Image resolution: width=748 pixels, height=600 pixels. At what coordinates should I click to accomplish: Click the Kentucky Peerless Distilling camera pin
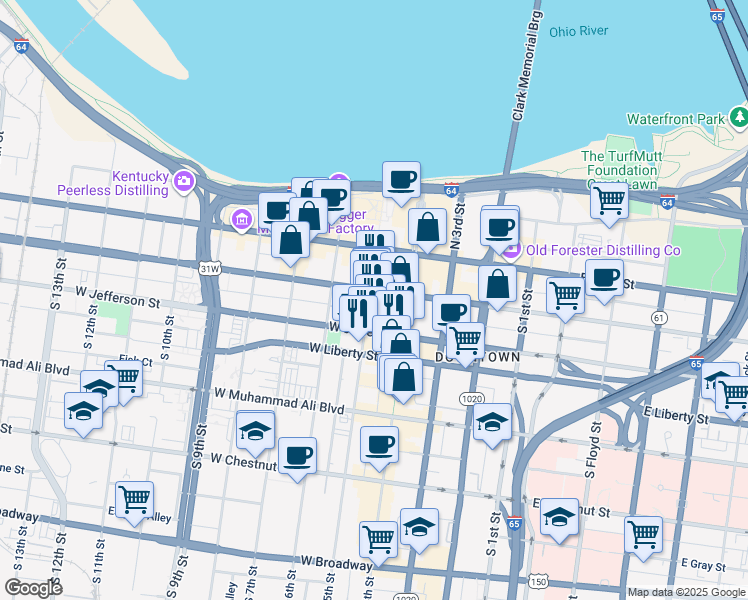click(184, 182)
